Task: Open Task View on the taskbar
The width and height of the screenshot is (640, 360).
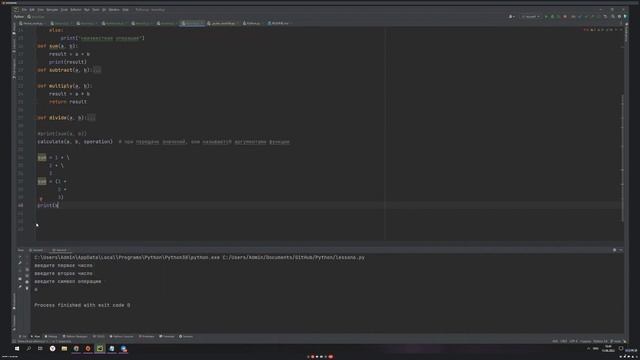Action: pyautogui.click(x=40, y=349)
